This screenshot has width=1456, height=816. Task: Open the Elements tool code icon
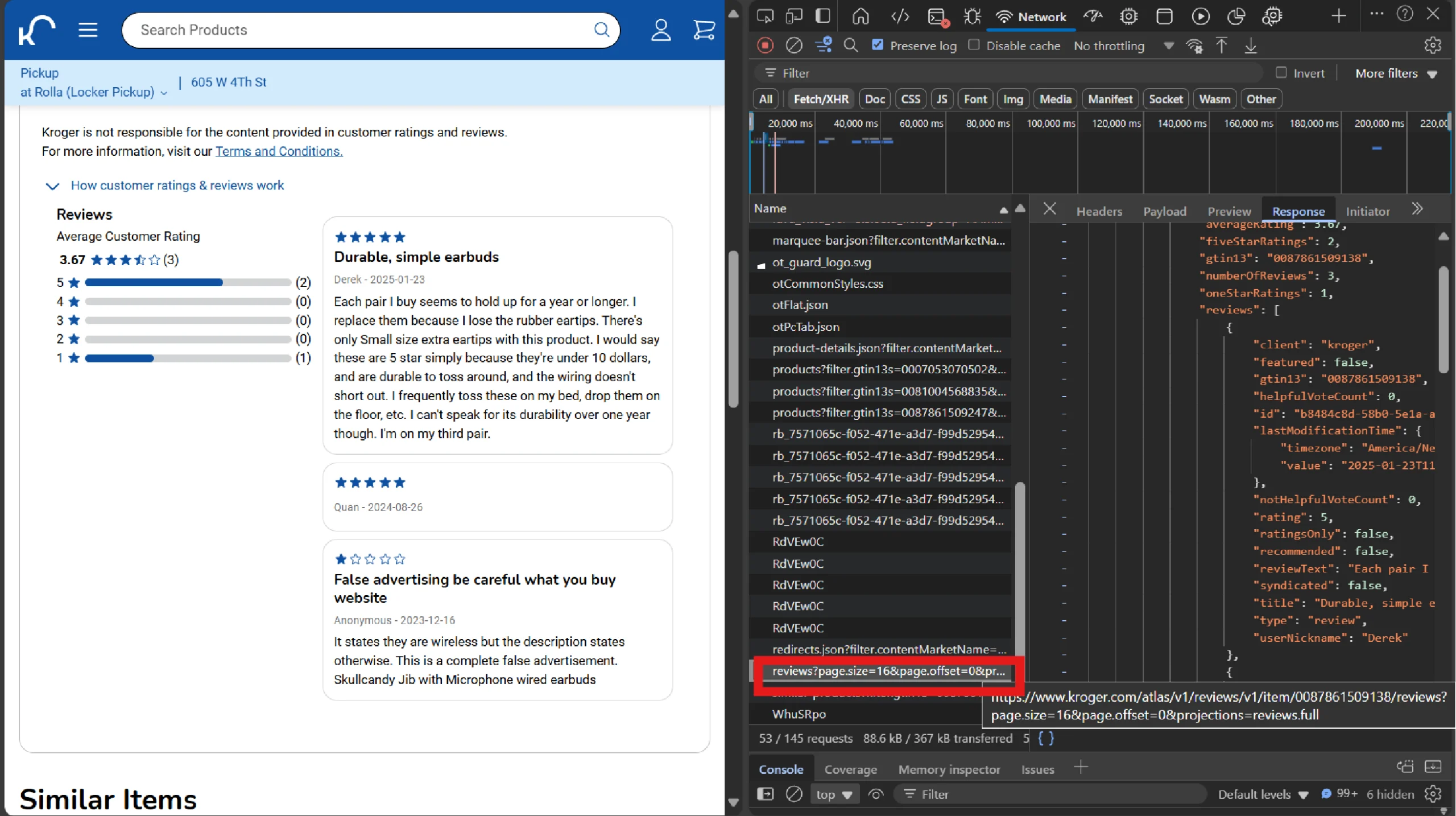pos(899,17)
